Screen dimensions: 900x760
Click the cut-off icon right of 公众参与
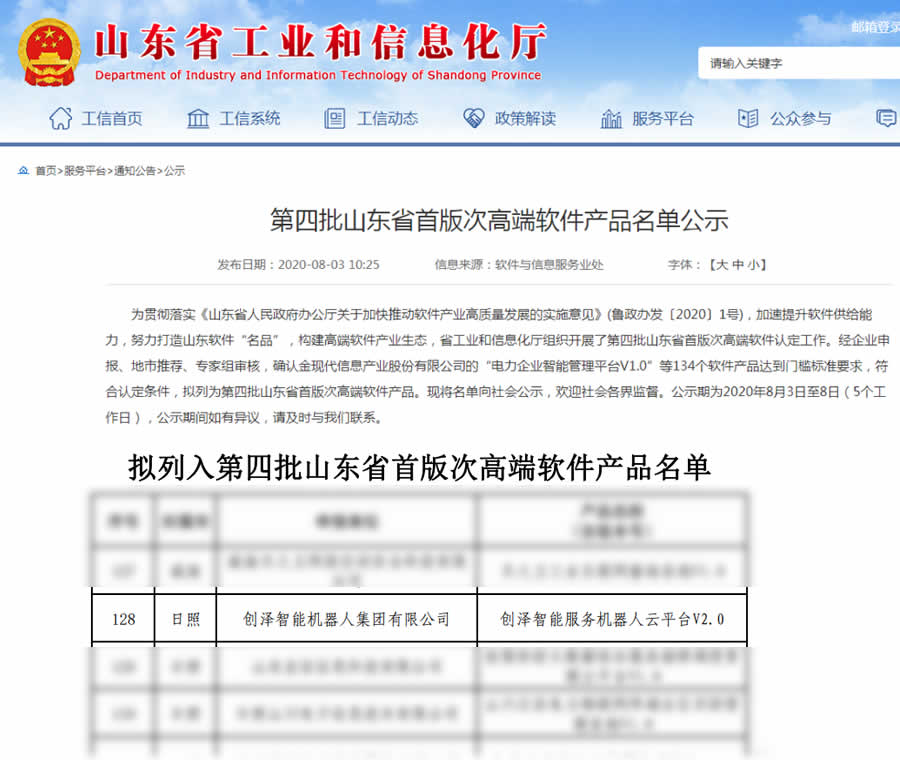click(886, 118)
